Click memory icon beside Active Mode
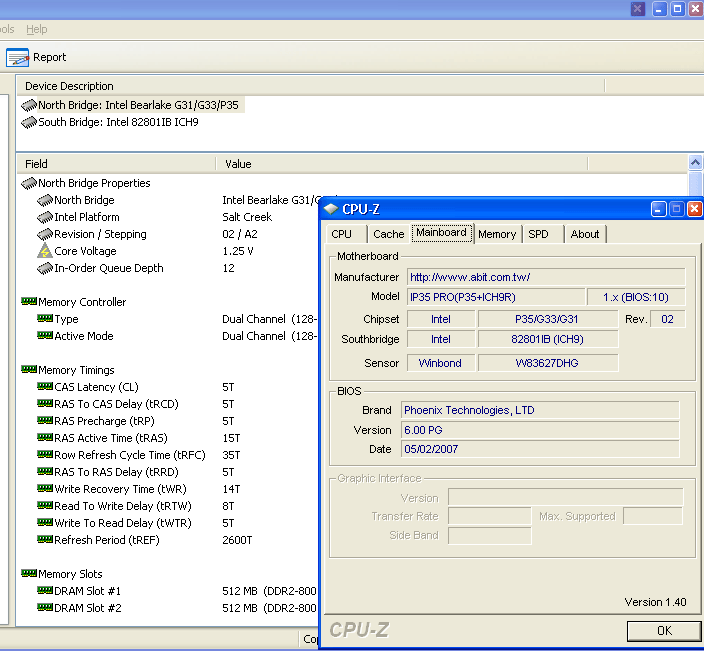The image size is (704, 651). click(45, 335)
